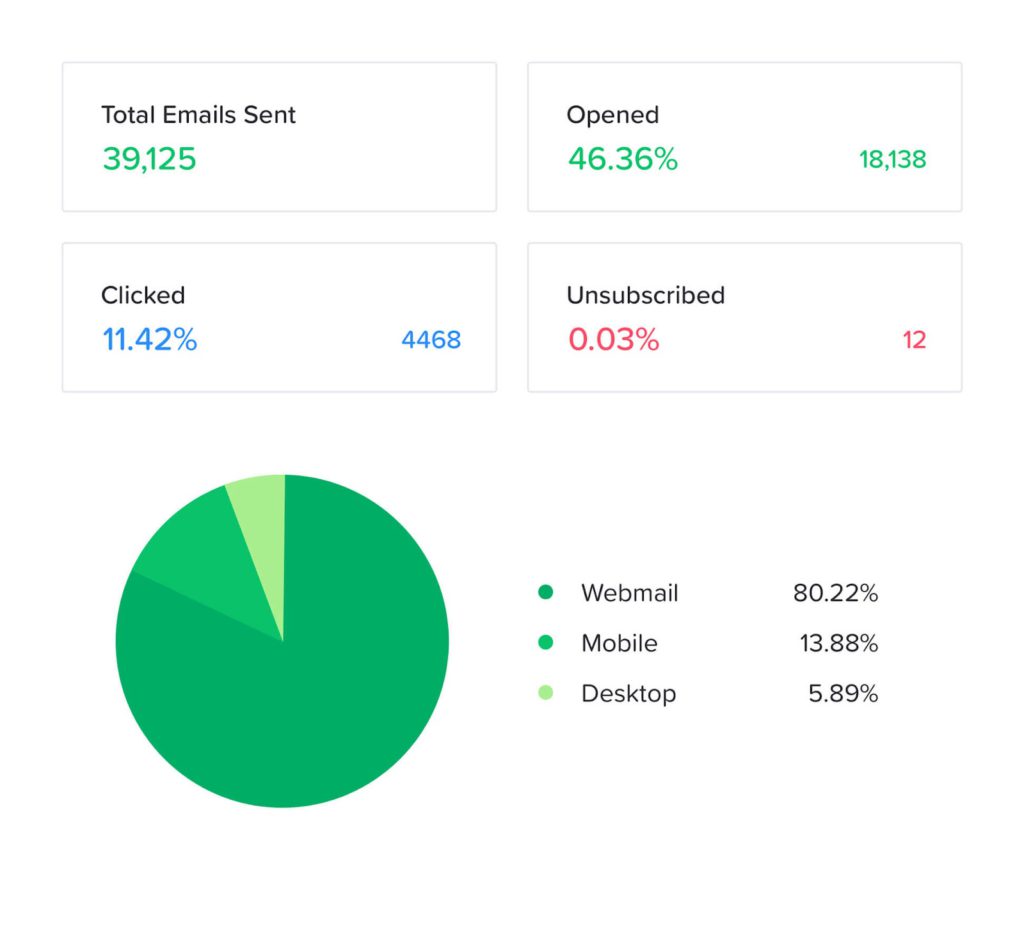Viewport: 1024px width, 929px height.
Task: Click the 46.36% opened rate
Action: (x=622, y=159)
